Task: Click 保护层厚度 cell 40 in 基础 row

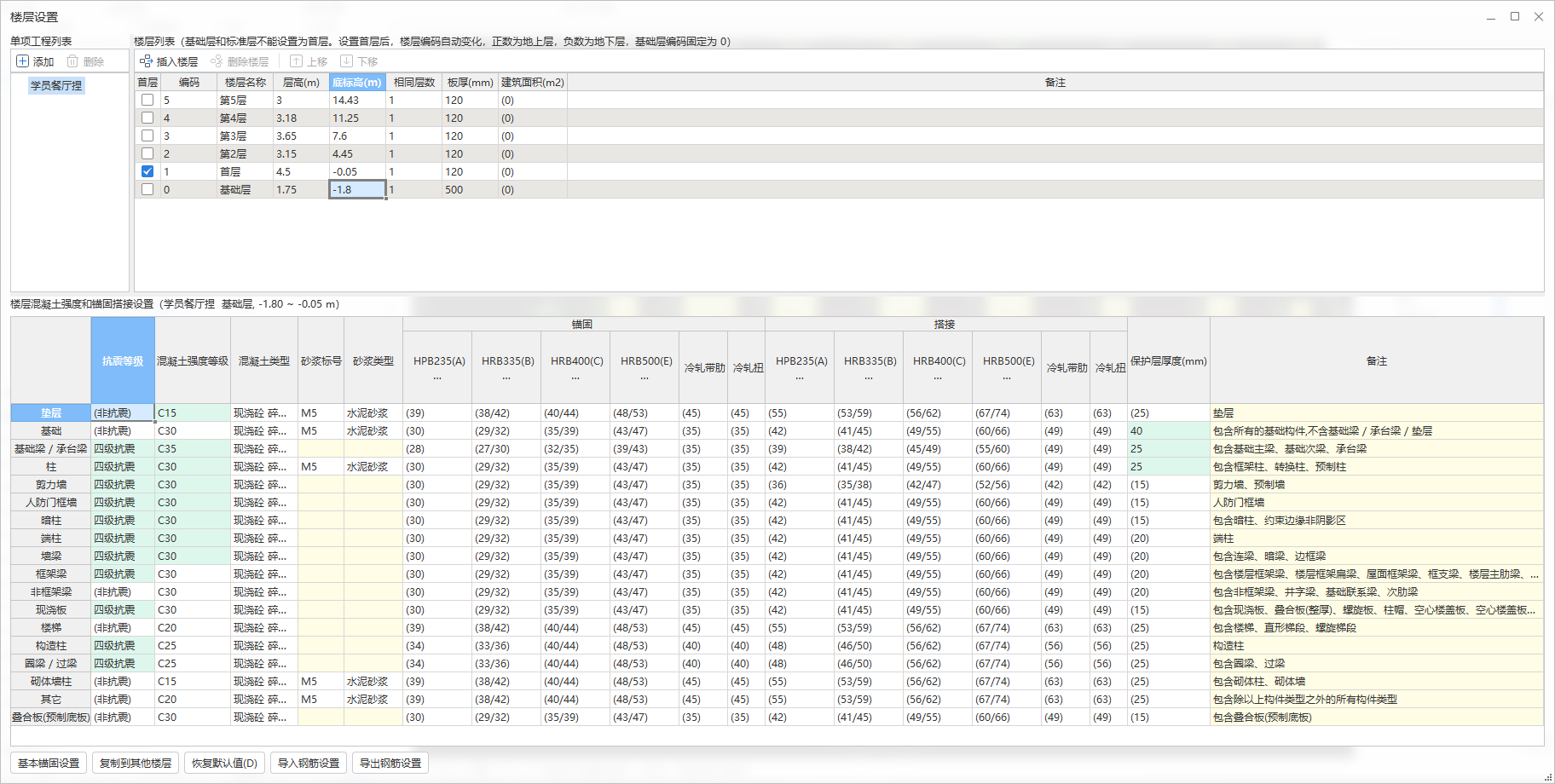Action: (x=1169, y=430)
